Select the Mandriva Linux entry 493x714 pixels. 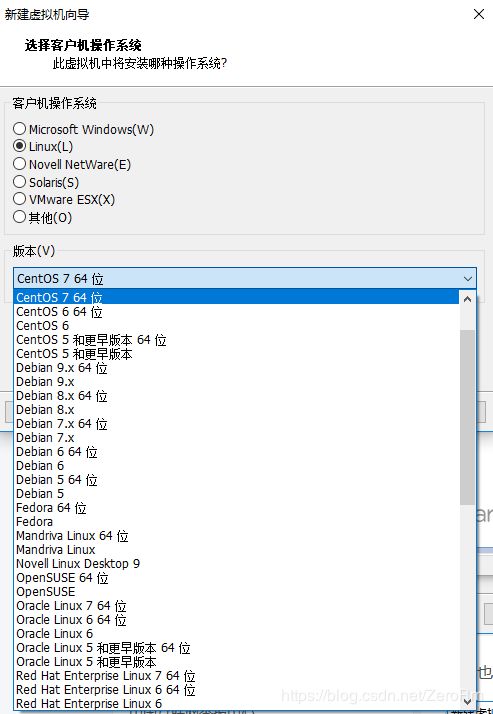point(236,550)
